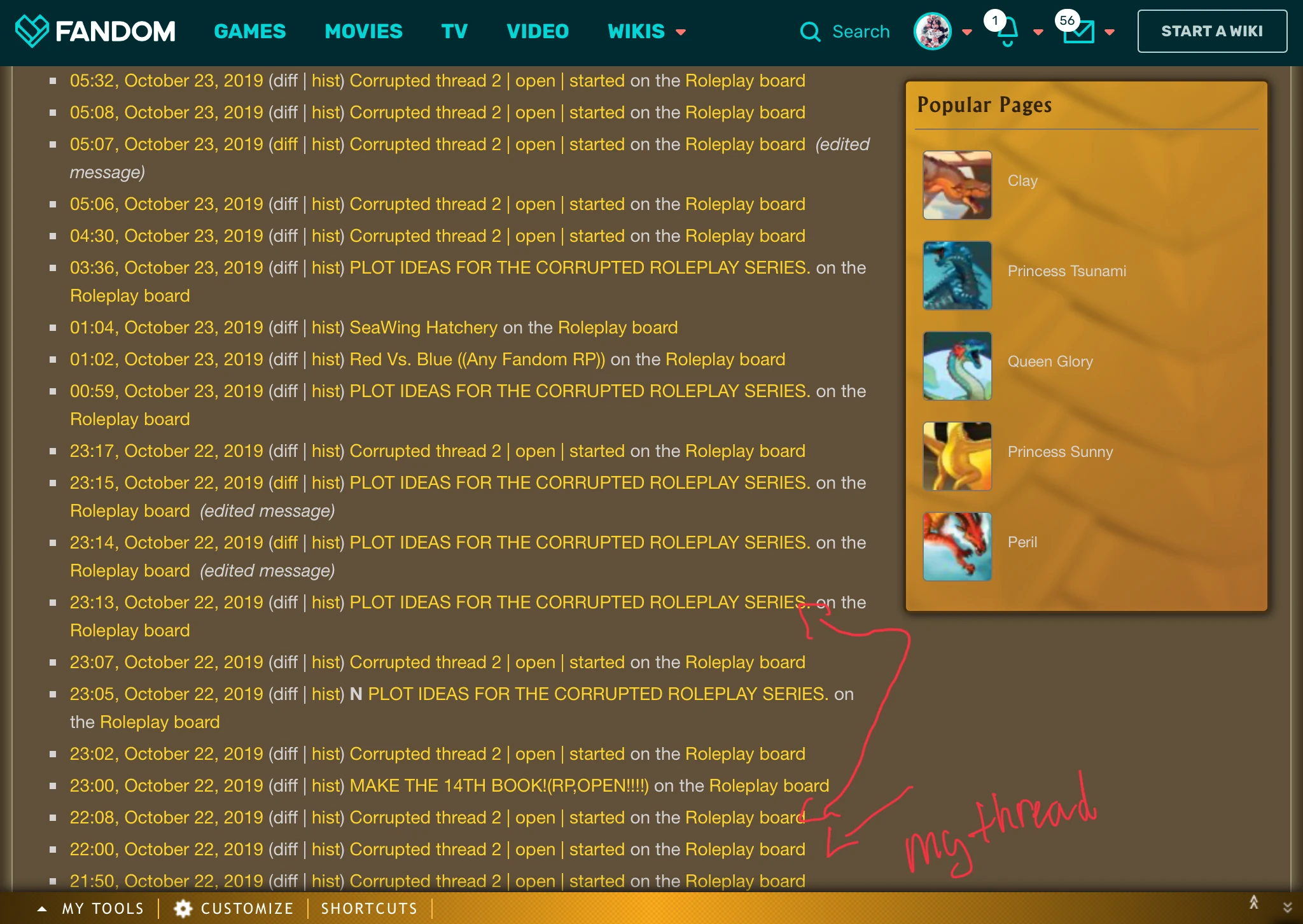Click the Customize gear icon
This screenshot has height=924, width=1303.
point(183,908)
